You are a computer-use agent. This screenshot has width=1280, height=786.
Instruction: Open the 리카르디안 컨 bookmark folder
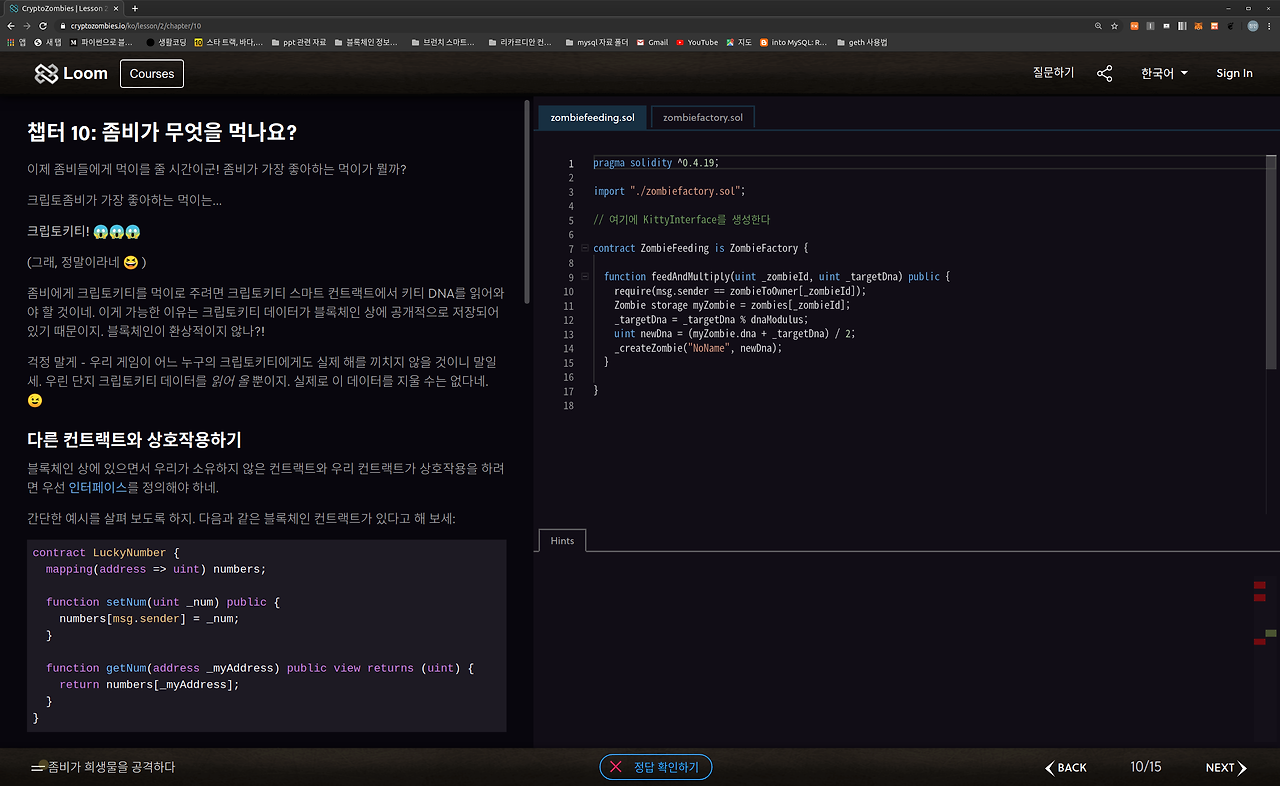(x=520, y=42)
